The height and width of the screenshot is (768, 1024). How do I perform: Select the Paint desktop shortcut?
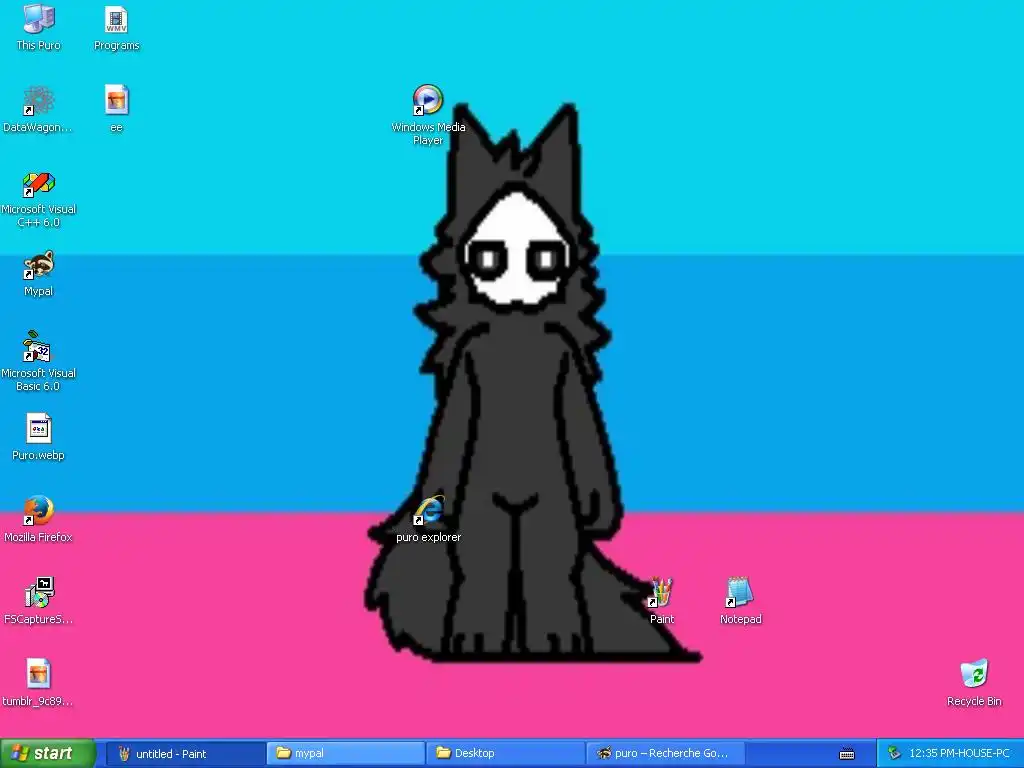pyautogui.click(x=662, y=601)
